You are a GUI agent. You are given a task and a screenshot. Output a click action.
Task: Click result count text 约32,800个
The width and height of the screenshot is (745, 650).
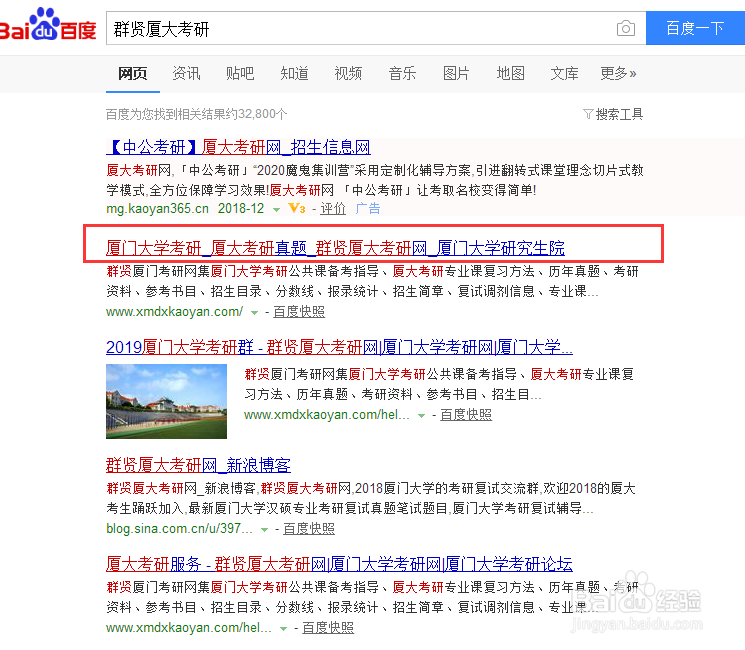(257, 114)
